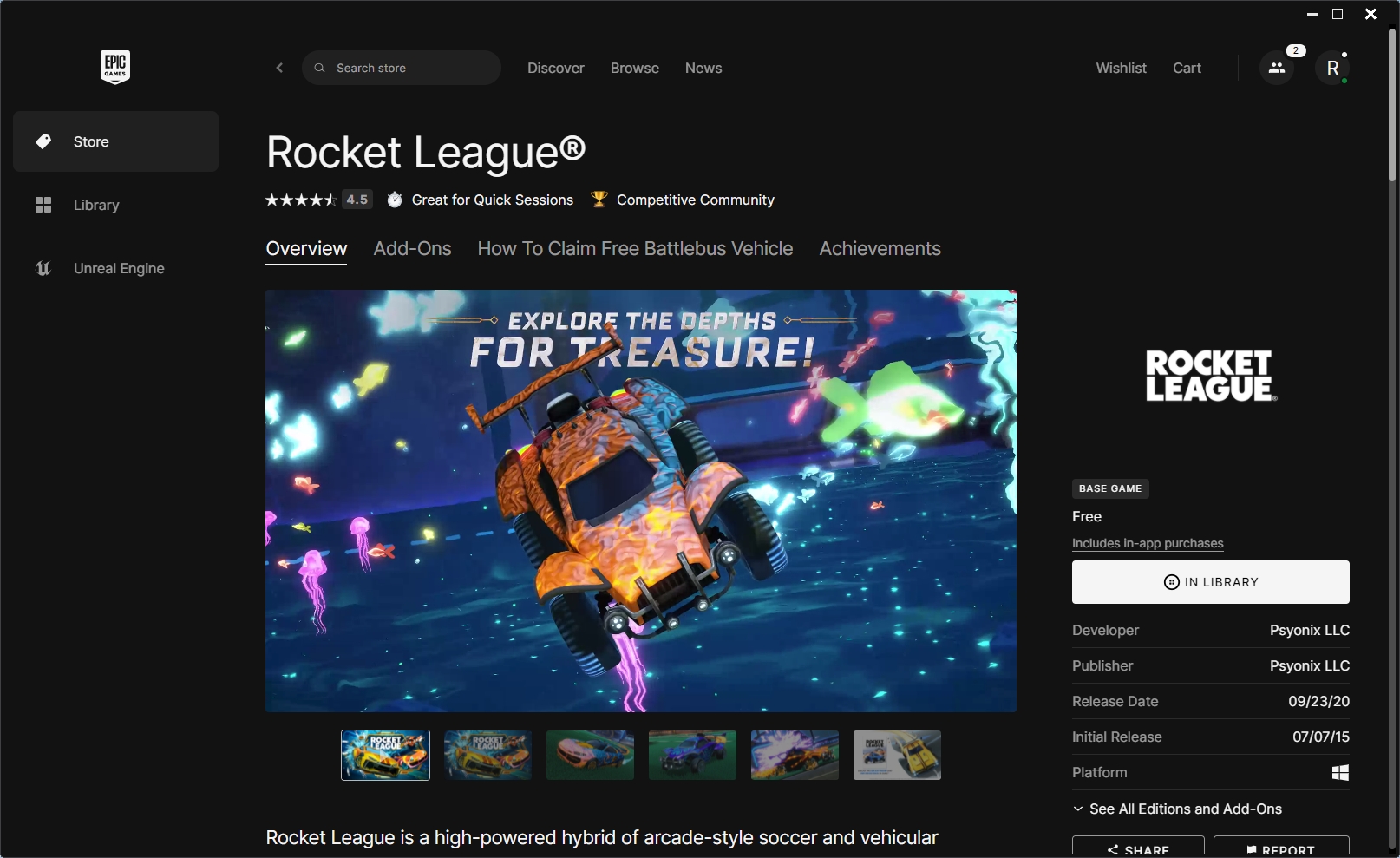Click the IN LIBRARY button
1400x858 pixels.
1211,582
